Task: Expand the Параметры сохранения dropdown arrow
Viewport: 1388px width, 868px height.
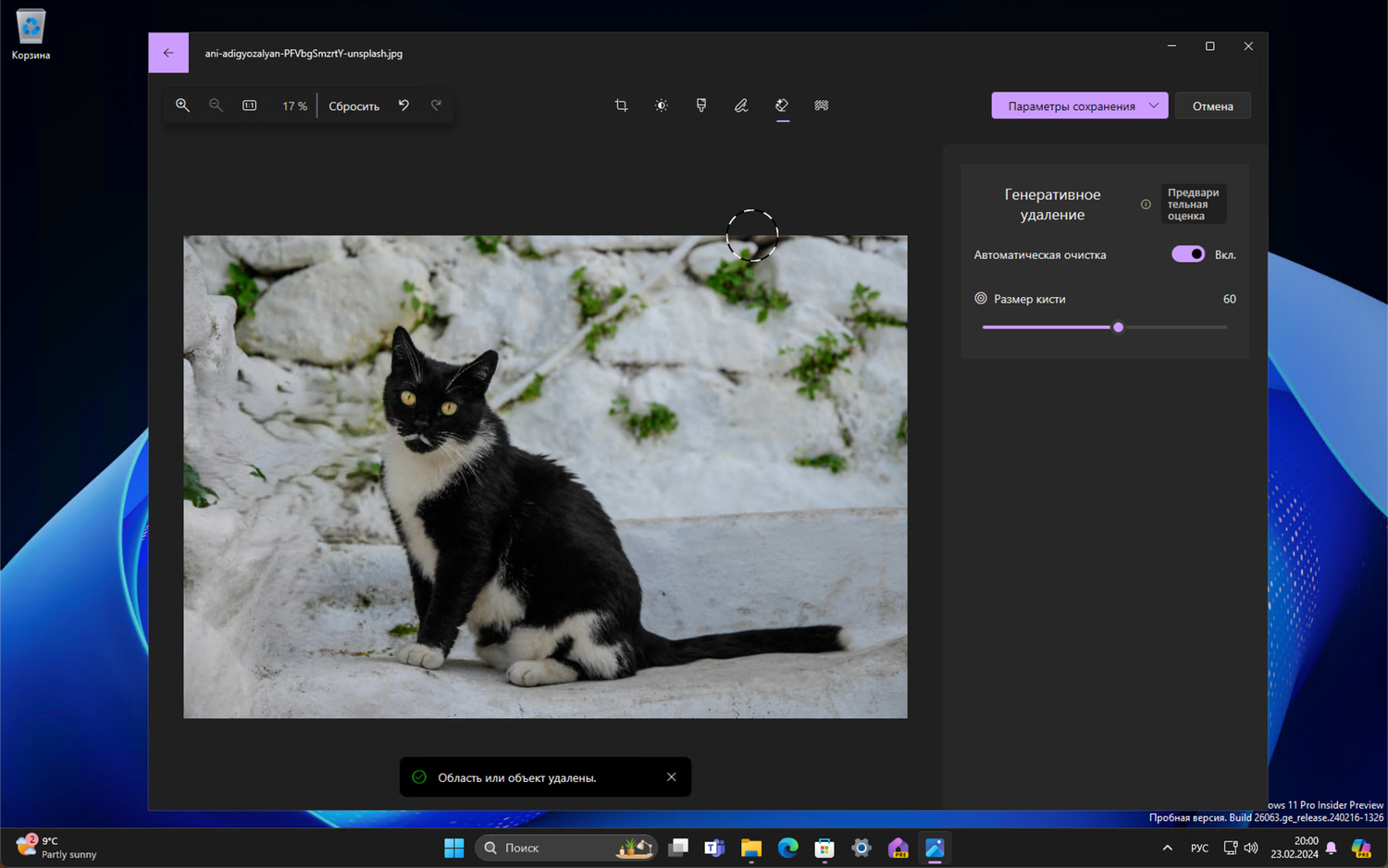Action: 1153,105
